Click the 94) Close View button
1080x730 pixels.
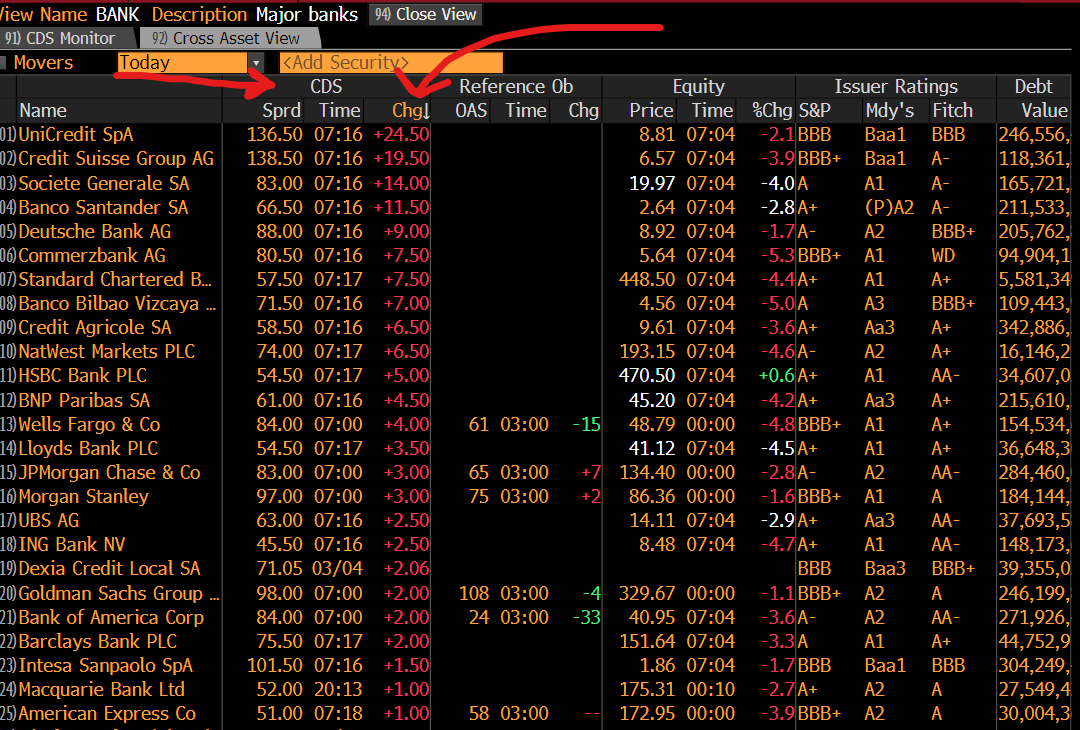[x=424, y=14]
